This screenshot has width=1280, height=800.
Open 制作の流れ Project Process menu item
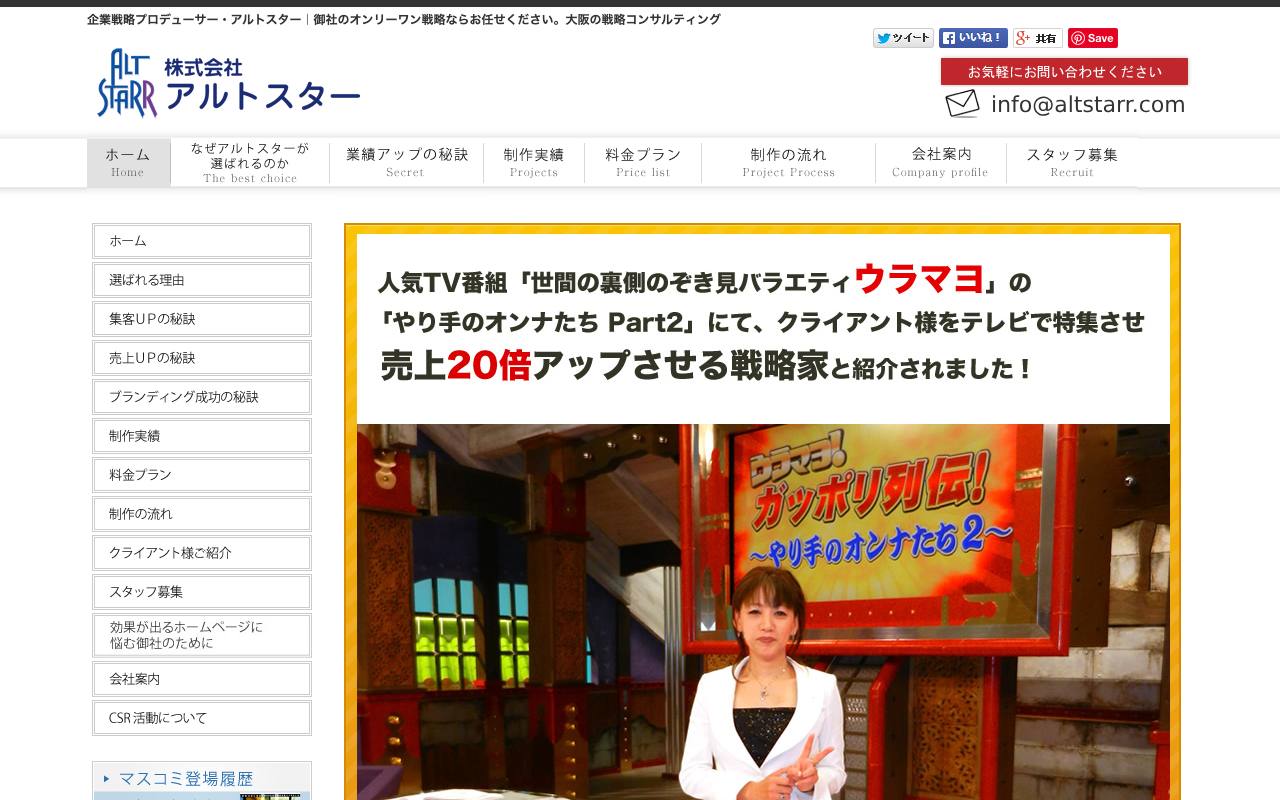coord(788,162)
